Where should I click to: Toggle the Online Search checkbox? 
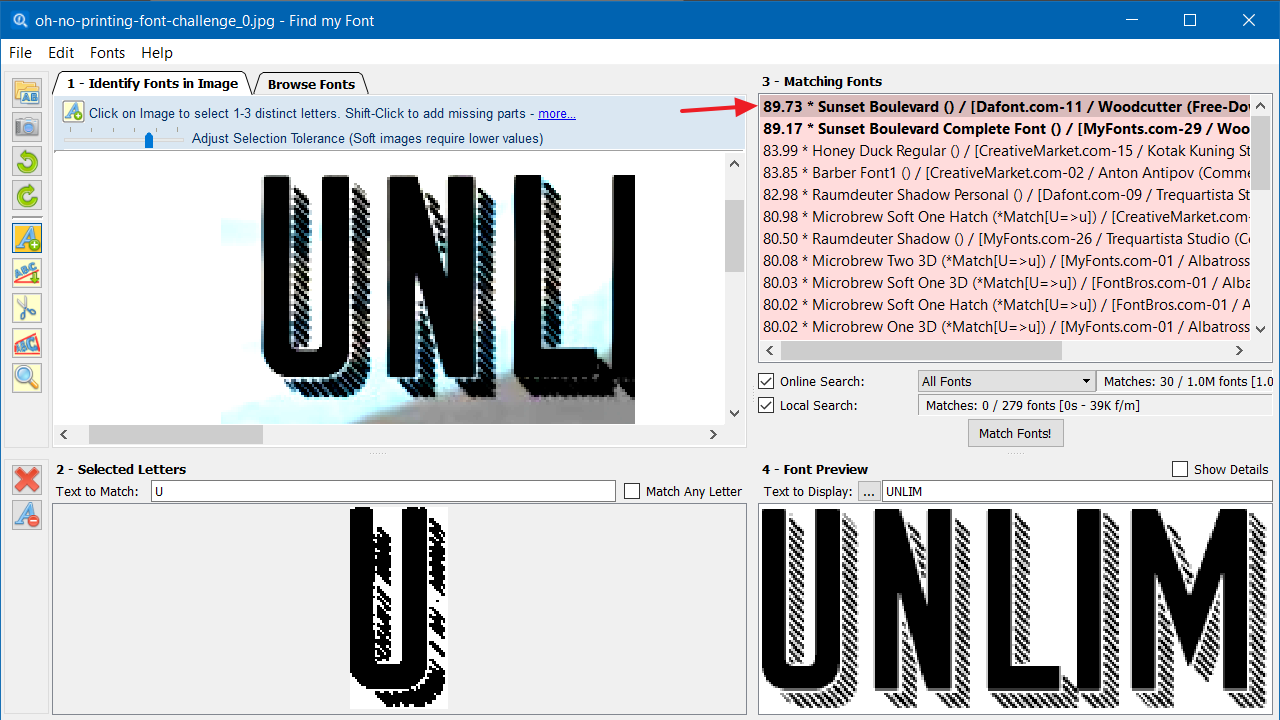point(766,381)
